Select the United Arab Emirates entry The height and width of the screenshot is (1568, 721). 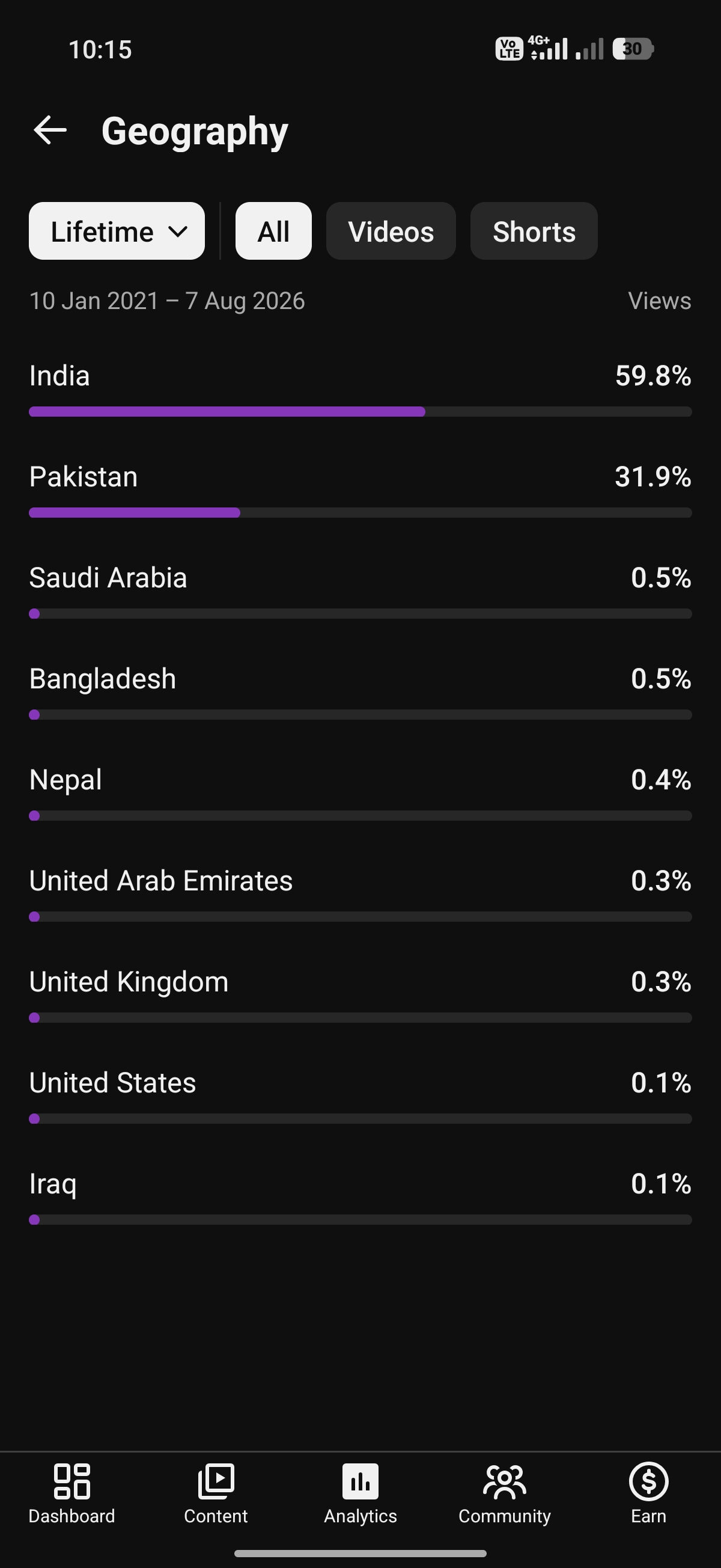click(360, 893)
